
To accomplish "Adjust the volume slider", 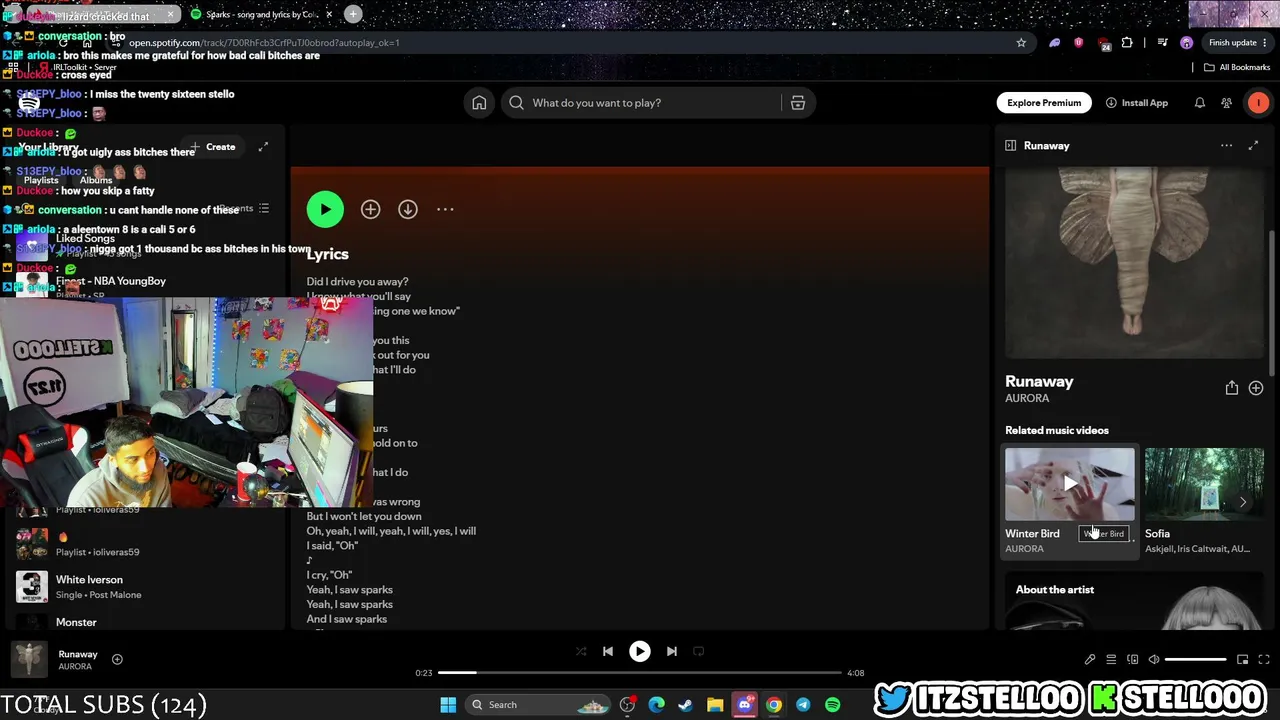I will click(x=1196, y=660).
